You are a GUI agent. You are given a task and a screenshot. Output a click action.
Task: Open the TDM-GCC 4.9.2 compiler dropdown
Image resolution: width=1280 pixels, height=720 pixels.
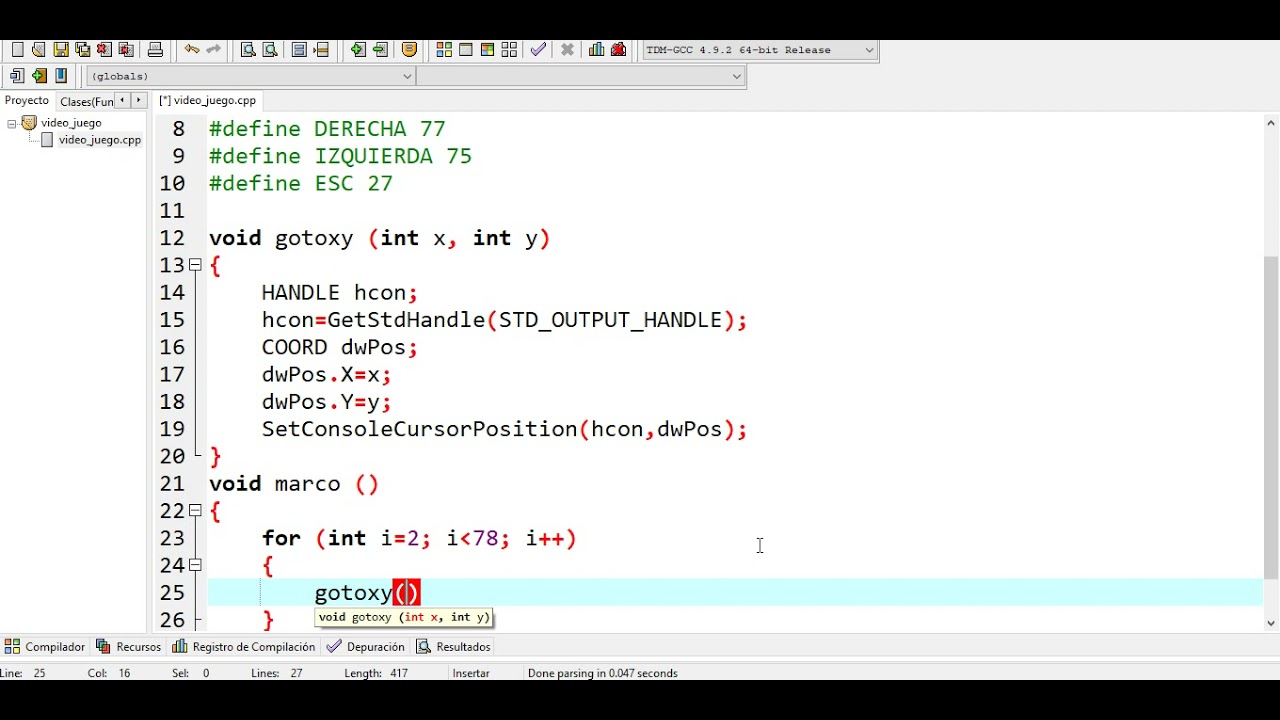[760, 50]
